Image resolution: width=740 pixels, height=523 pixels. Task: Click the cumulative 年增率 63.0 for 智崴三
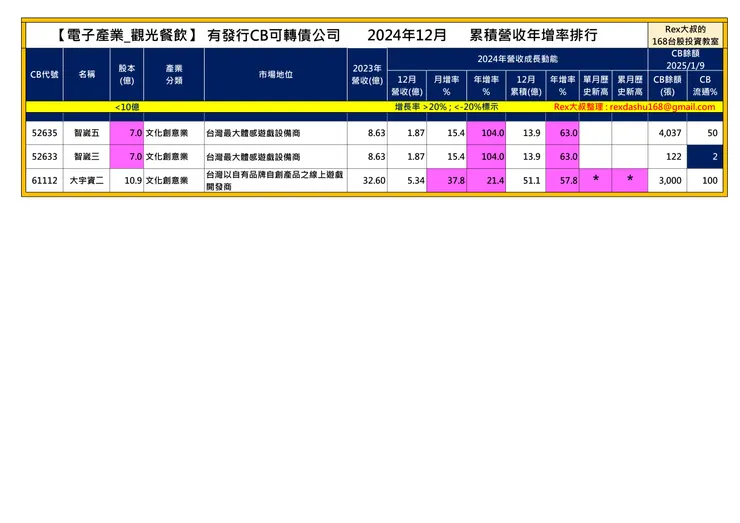tap(563, 157)
